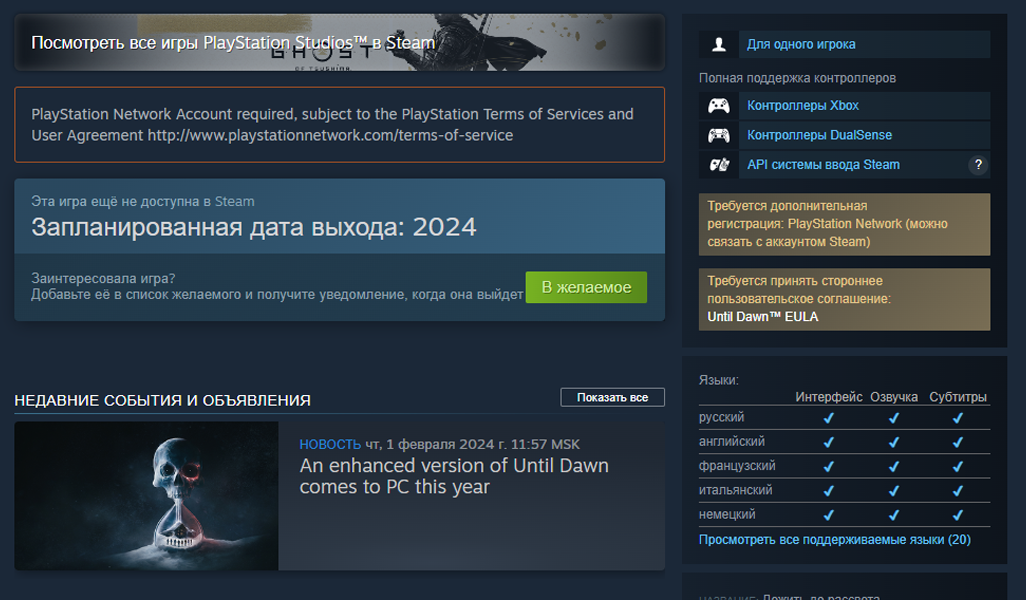Click the single-player person icon

pos(718,44)
